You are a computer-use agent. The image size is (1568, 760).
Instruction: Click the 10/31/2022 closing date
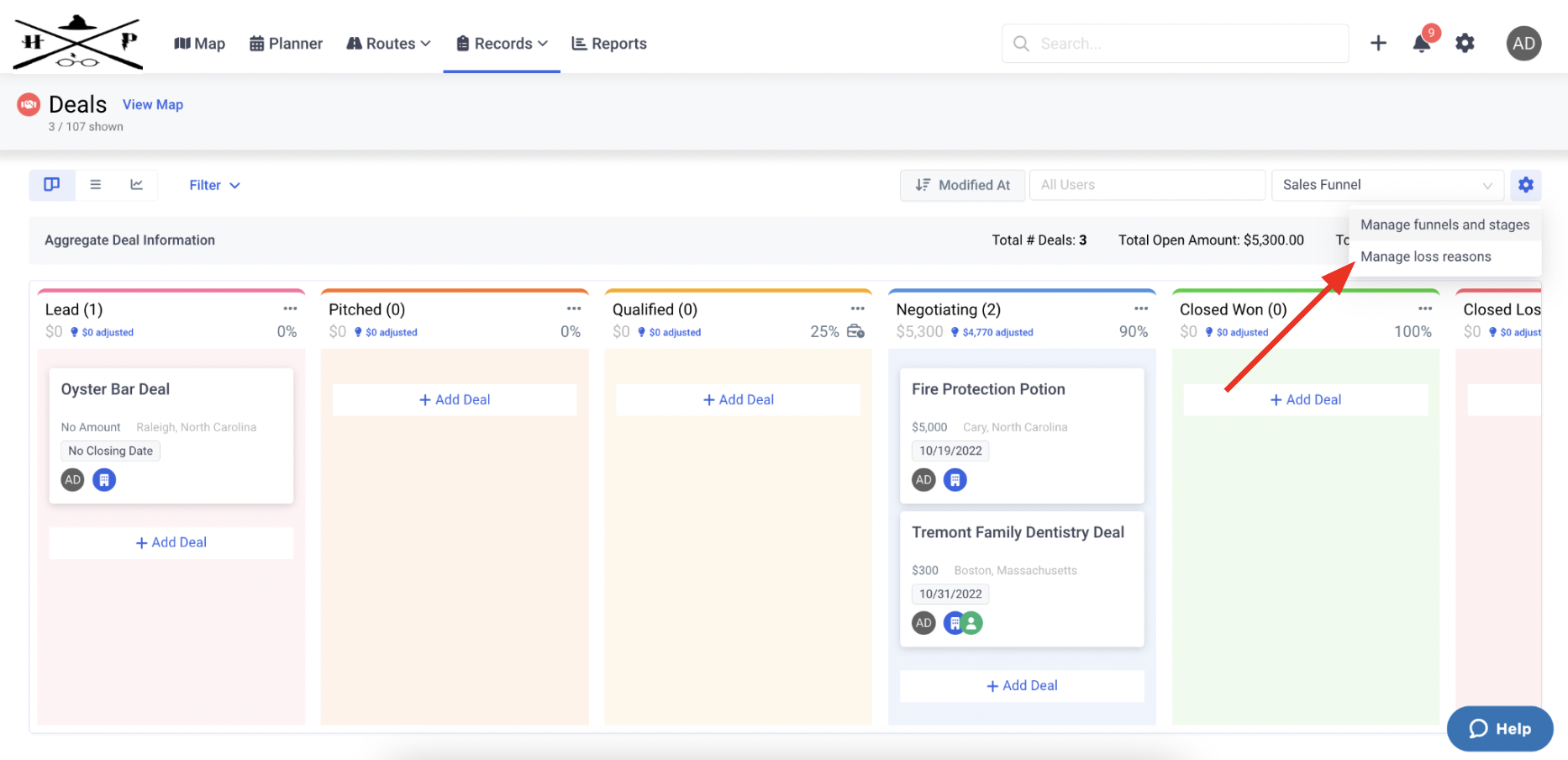pos(950,594)
